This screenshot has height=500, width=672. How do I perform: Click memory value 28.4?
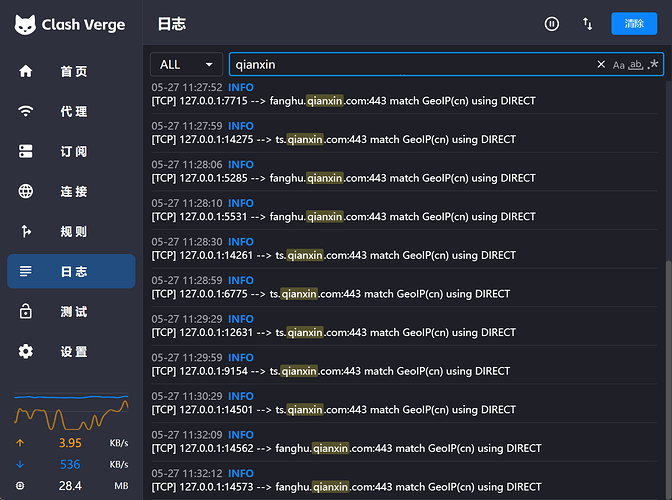pos(70,486)
